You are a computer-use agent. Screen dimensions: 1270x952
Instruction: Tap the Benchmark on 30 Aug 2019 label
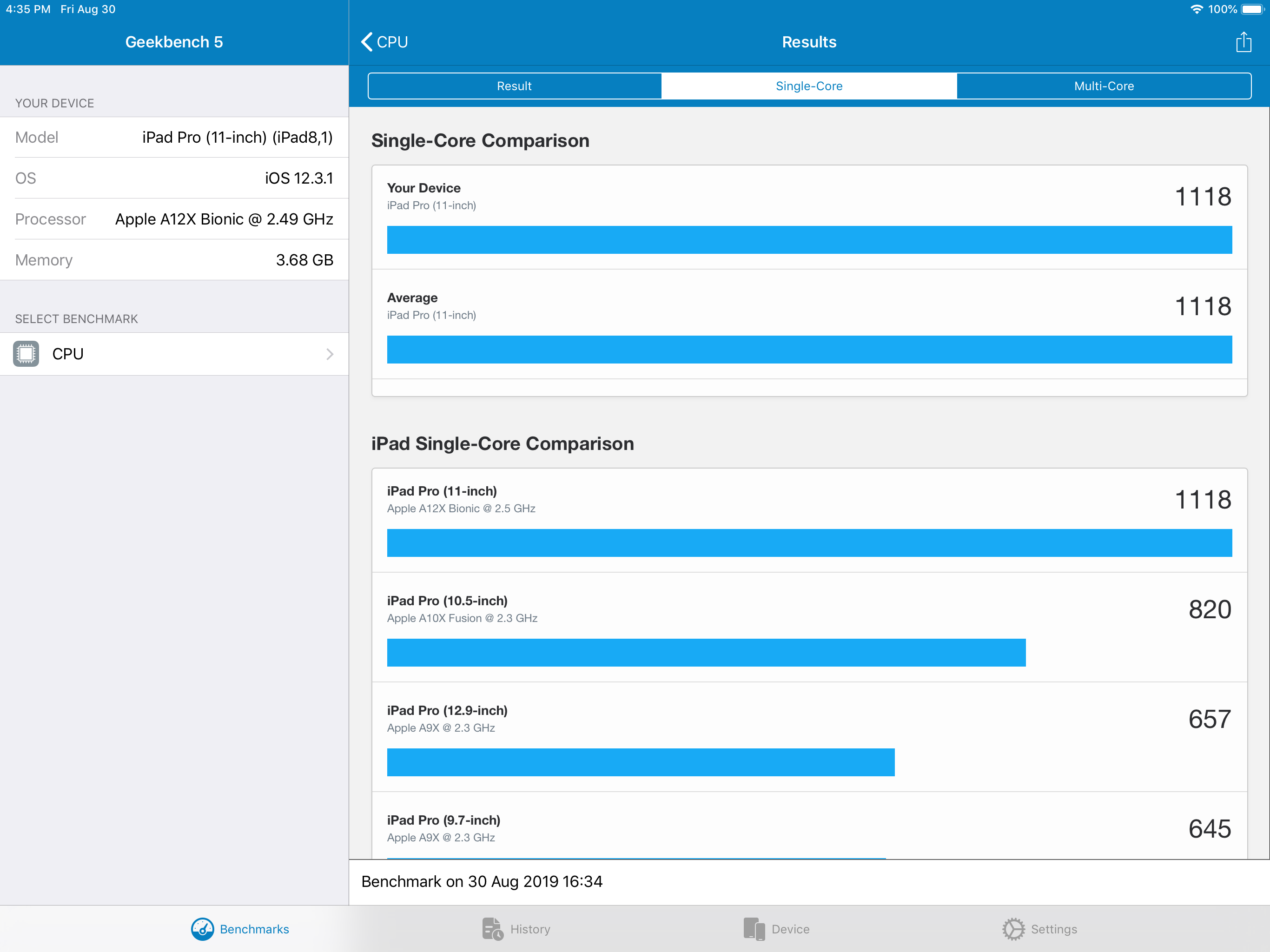coord(482,881)
